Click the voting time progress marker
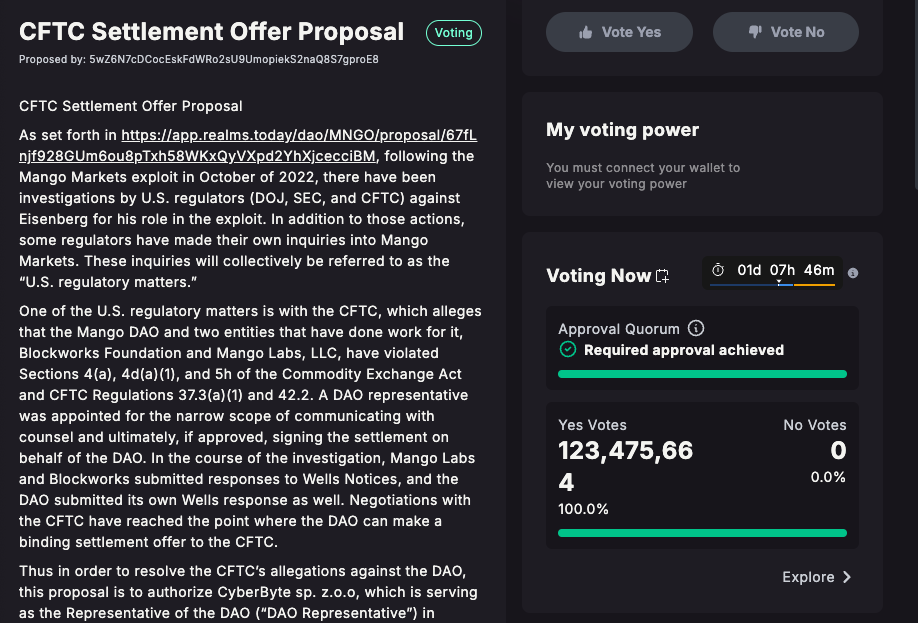 [x=779, y=282]
